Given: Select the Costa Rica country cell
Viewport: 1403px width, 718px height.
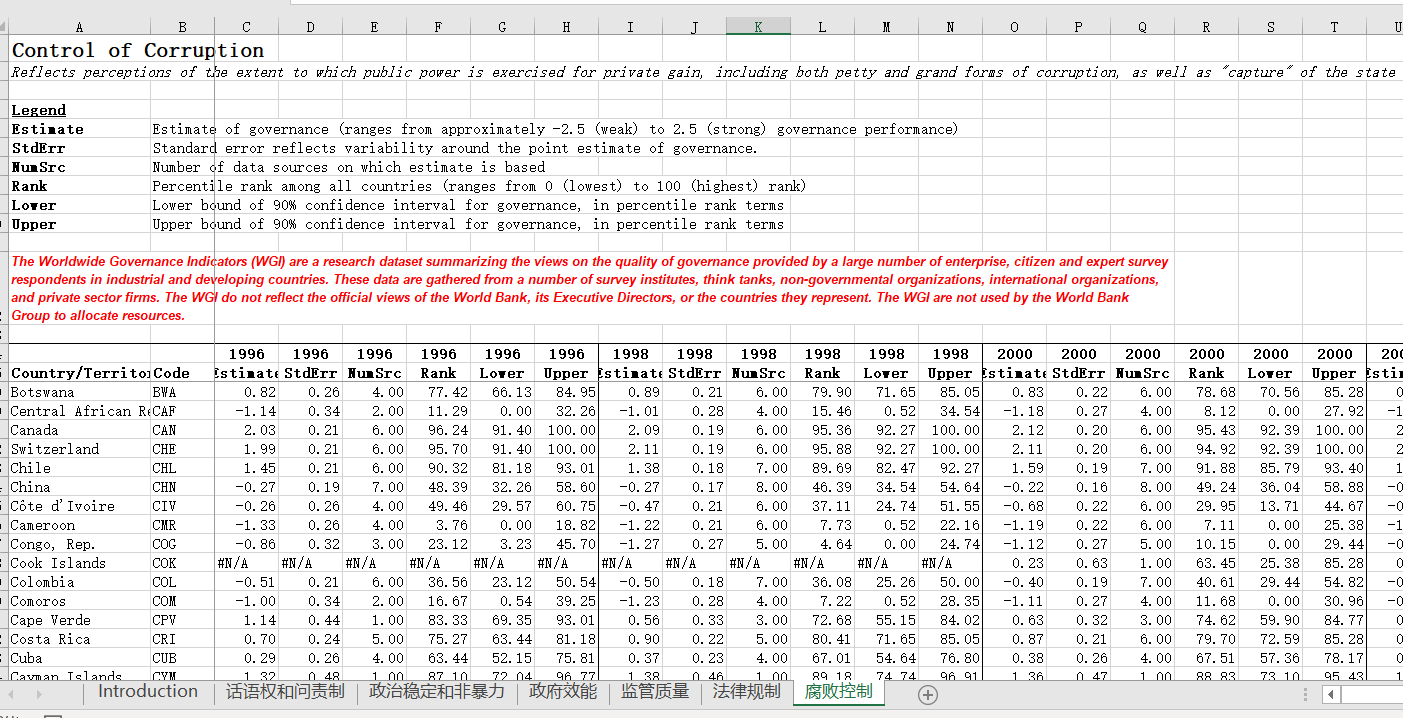Looking at the screenshot, I should pyautogui.click(x=80, y=639).
